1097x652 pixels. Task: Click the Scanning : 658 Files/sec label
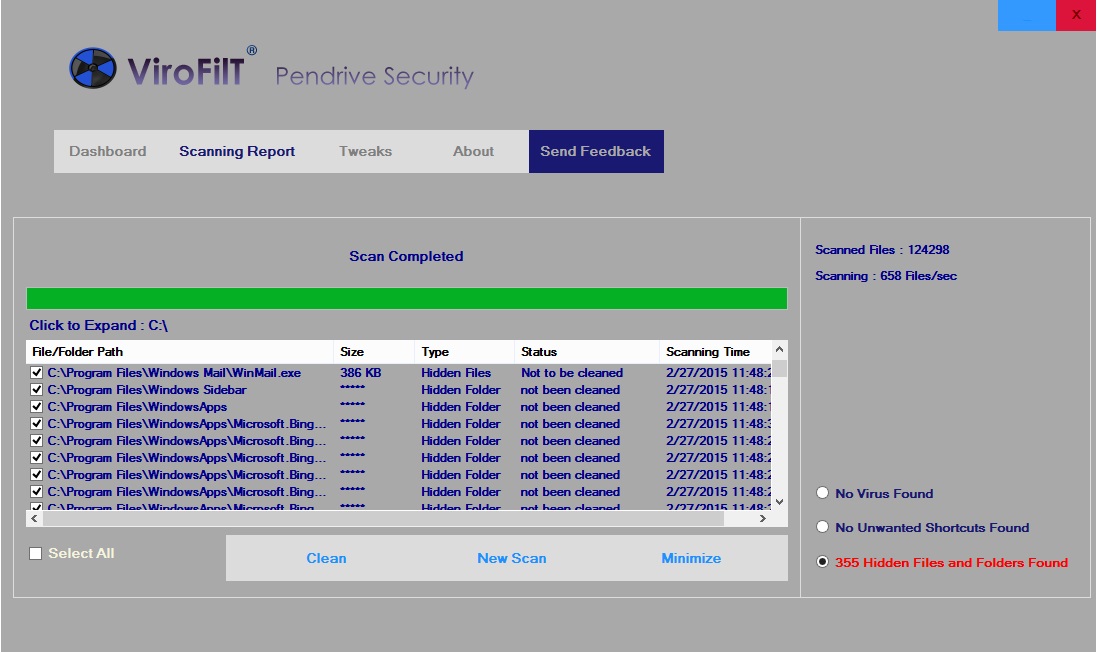pos(886,276)
